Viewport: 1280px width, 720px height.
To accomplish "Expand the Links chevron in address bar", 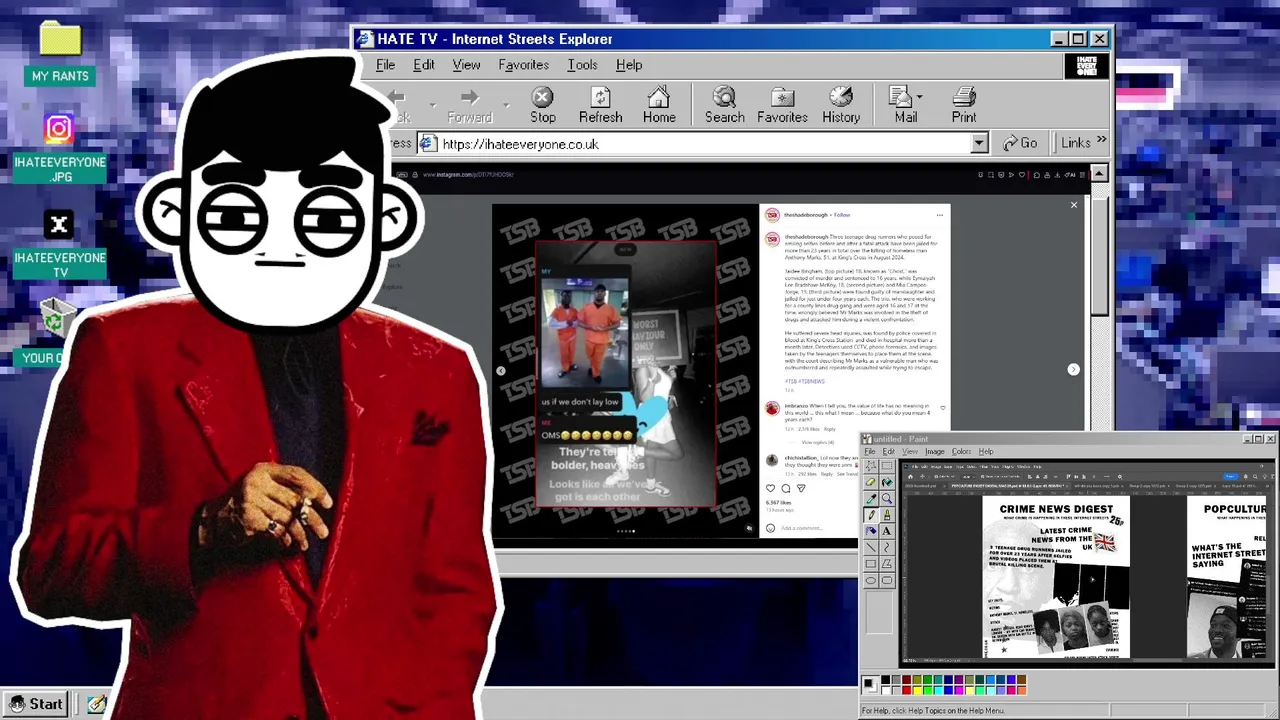I will point(1102,141).
